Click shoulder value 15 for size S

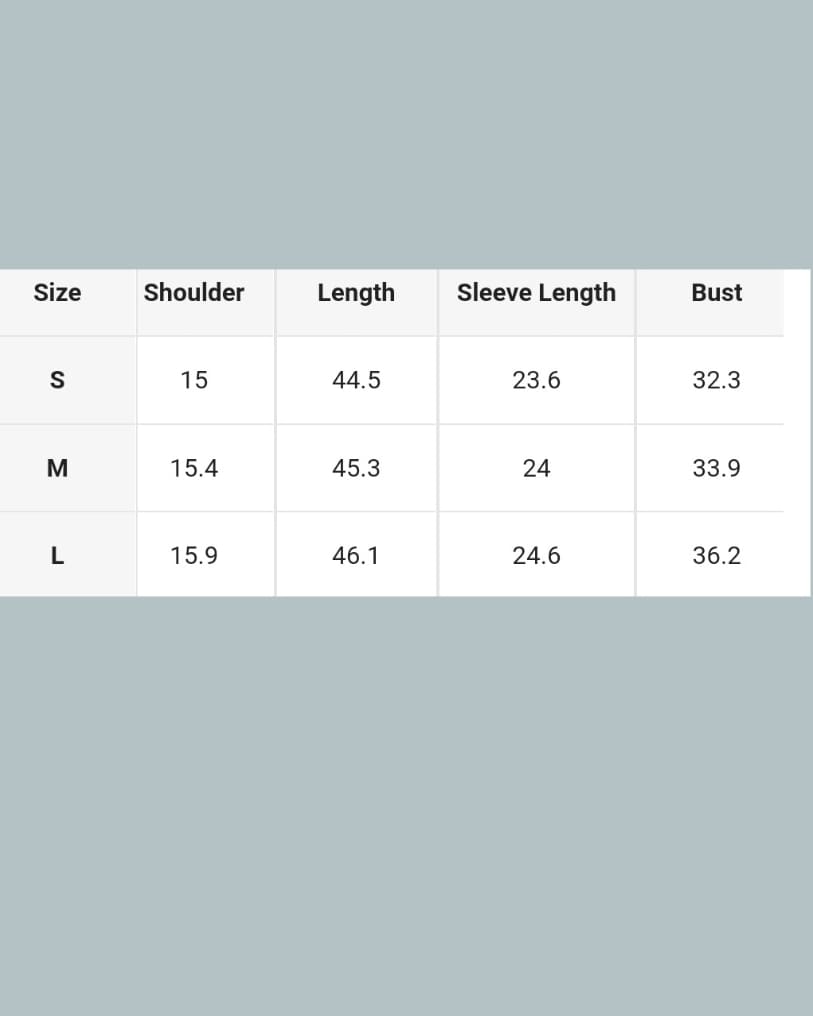(194, 380)
